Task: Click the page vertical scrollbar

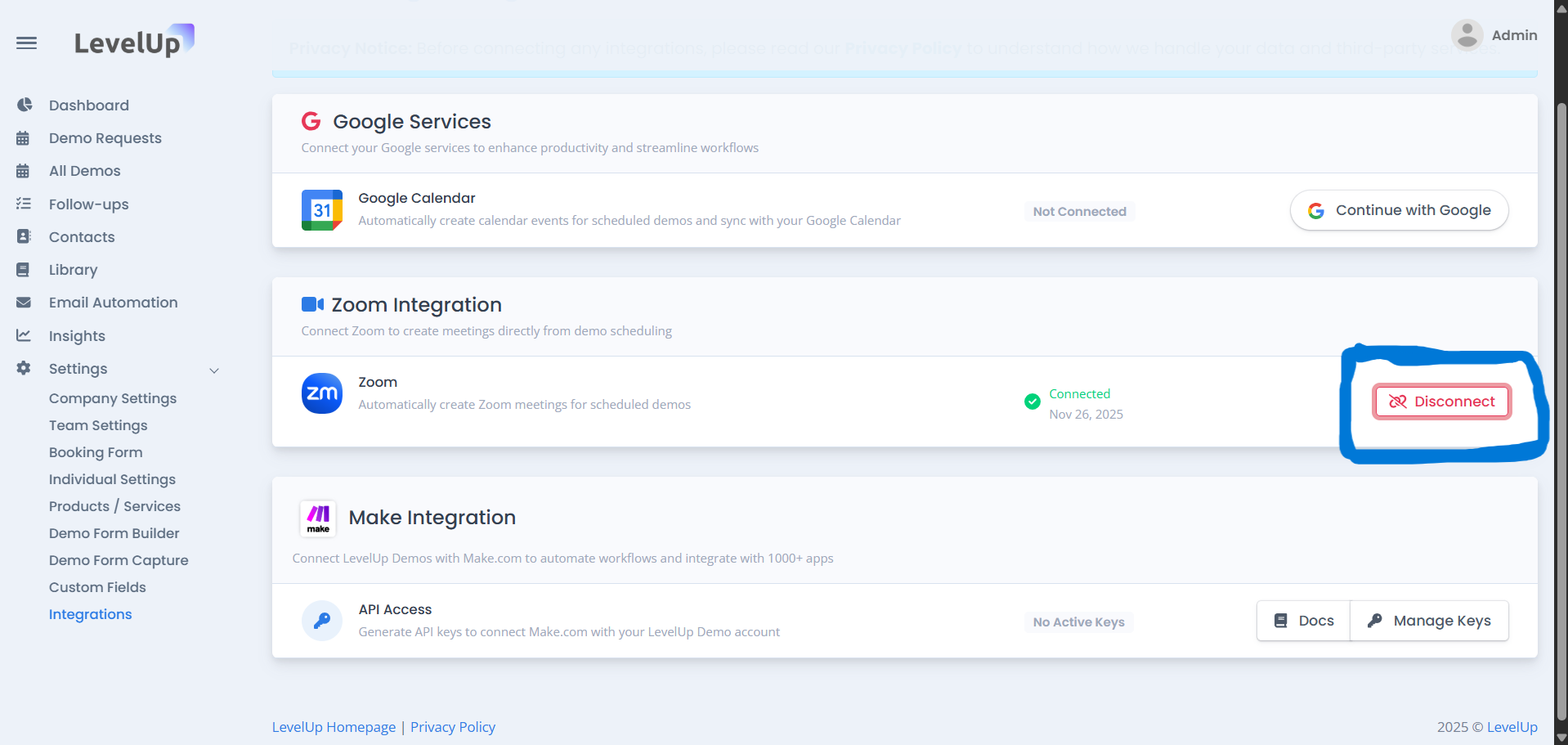Action: 1561,409
